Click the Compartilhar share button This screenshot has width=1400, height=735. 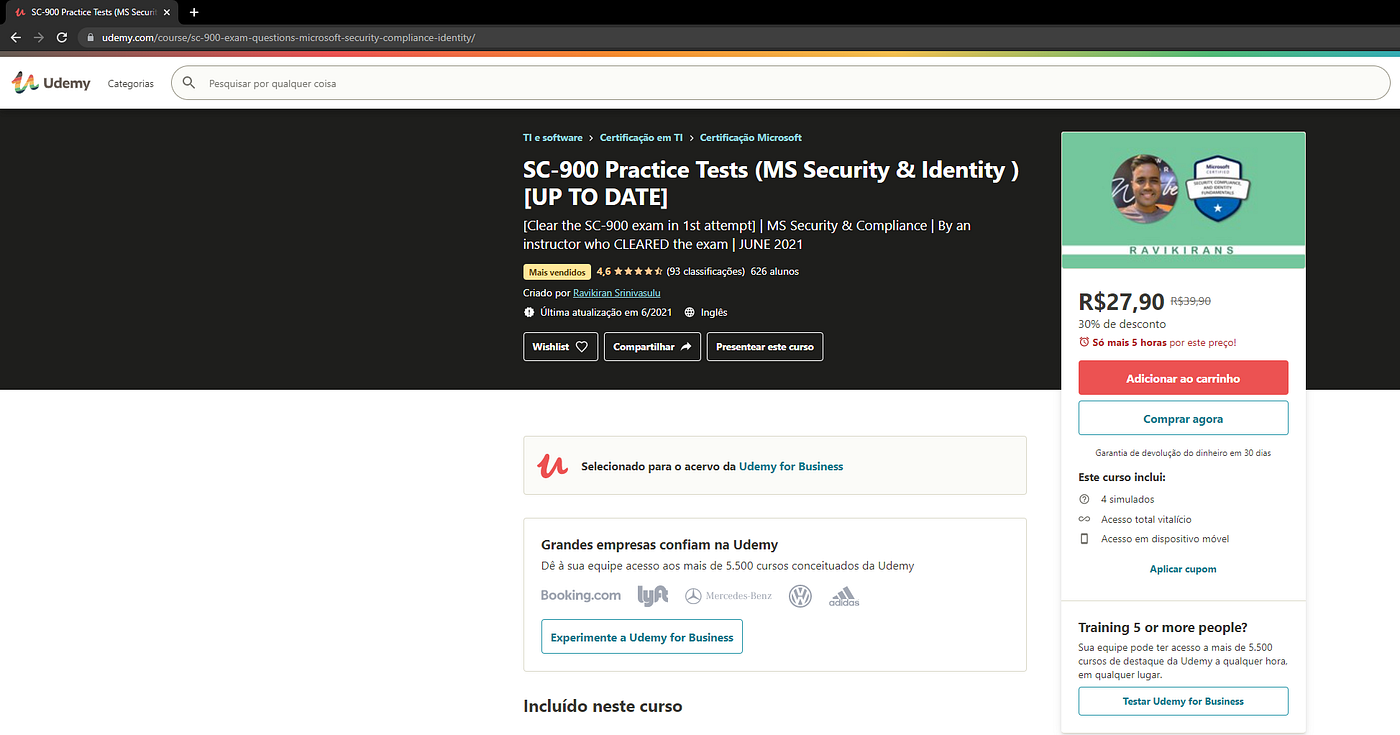click(652, 347)
